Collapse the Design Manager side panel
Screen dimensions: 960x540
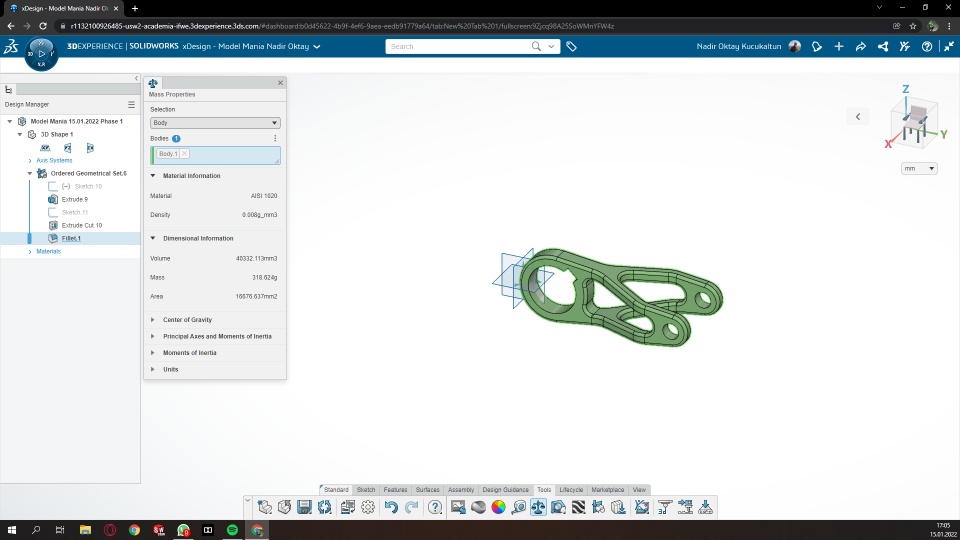[136, 78]
